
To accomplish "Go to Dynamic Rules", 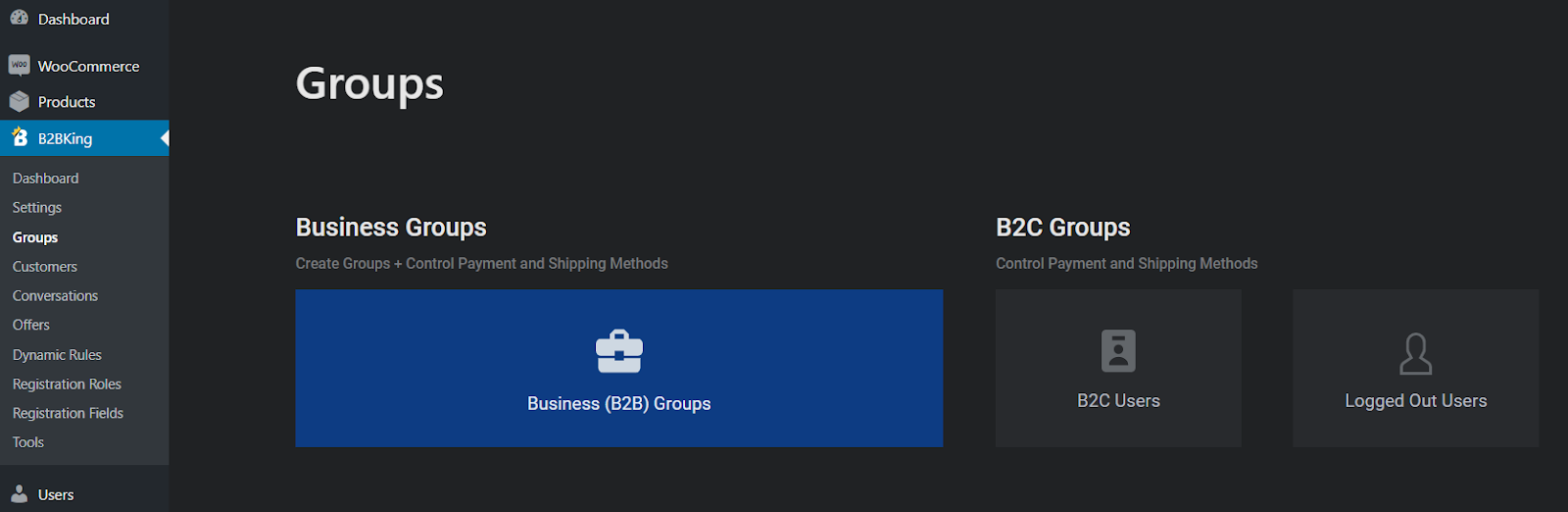I will [x=57, y=355].
